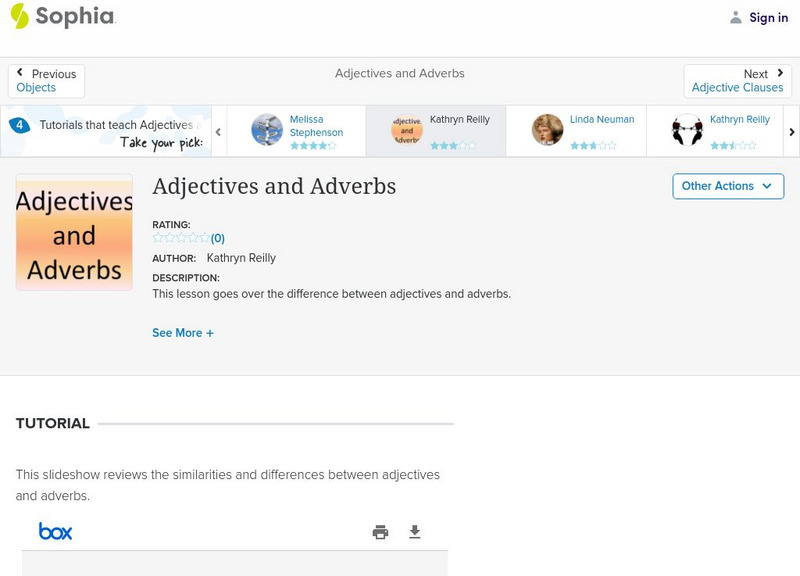The image size is (800, 576).
Task: Go to Previous Objects lesson
Action: (47, 81)
